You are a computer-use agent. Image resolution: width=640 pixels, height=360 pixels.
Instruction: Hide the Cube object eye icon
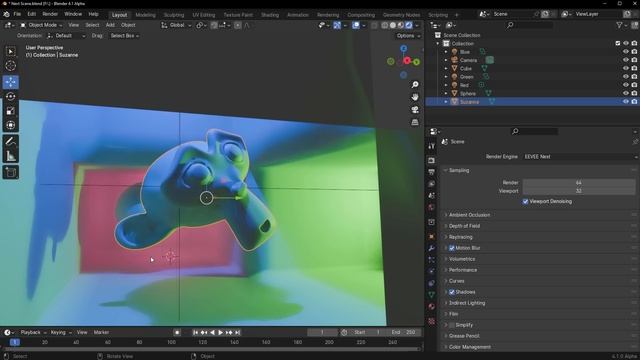tap(625, 68)
